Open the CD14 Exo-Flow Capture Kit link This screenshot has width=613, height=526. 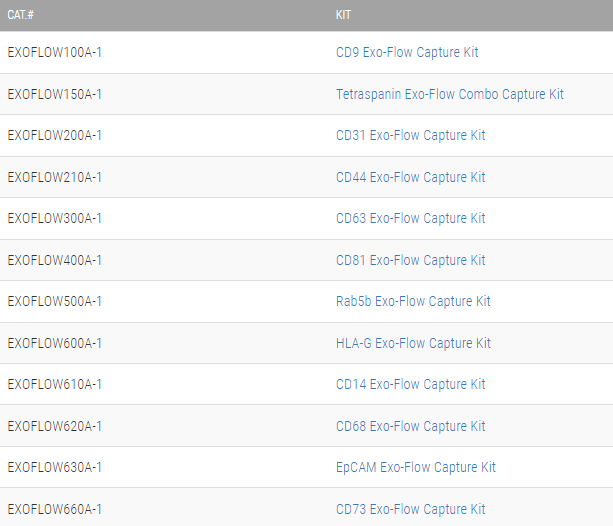click(x=410, y=384)
